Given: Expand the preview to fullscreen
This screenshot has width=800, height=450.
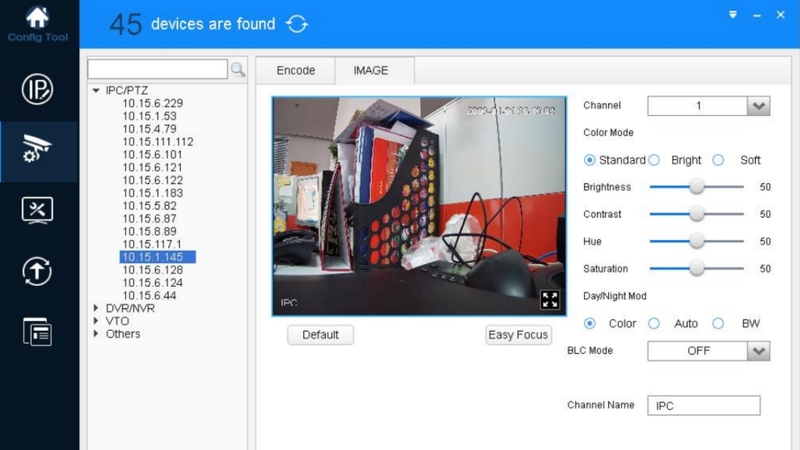Looking at the screenshot, I should (549, 300).
